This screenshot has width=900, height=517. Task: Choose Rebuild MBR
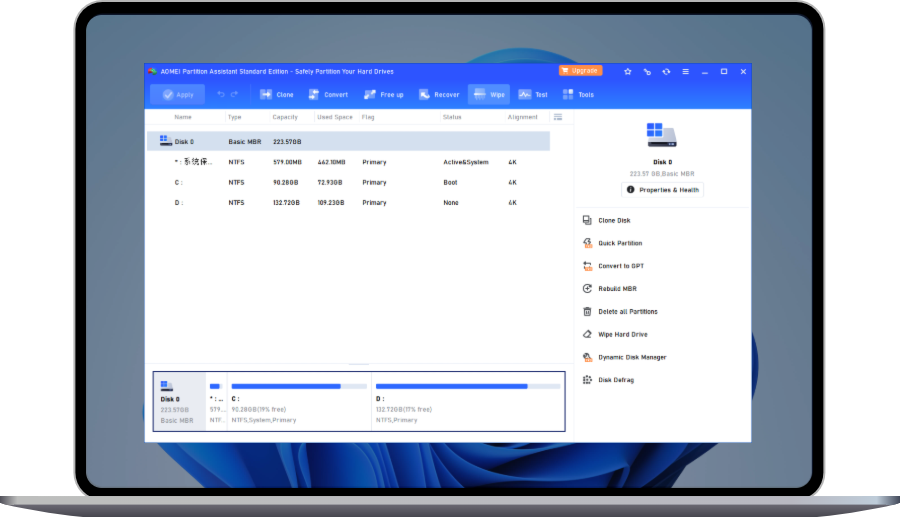[618, 289]
